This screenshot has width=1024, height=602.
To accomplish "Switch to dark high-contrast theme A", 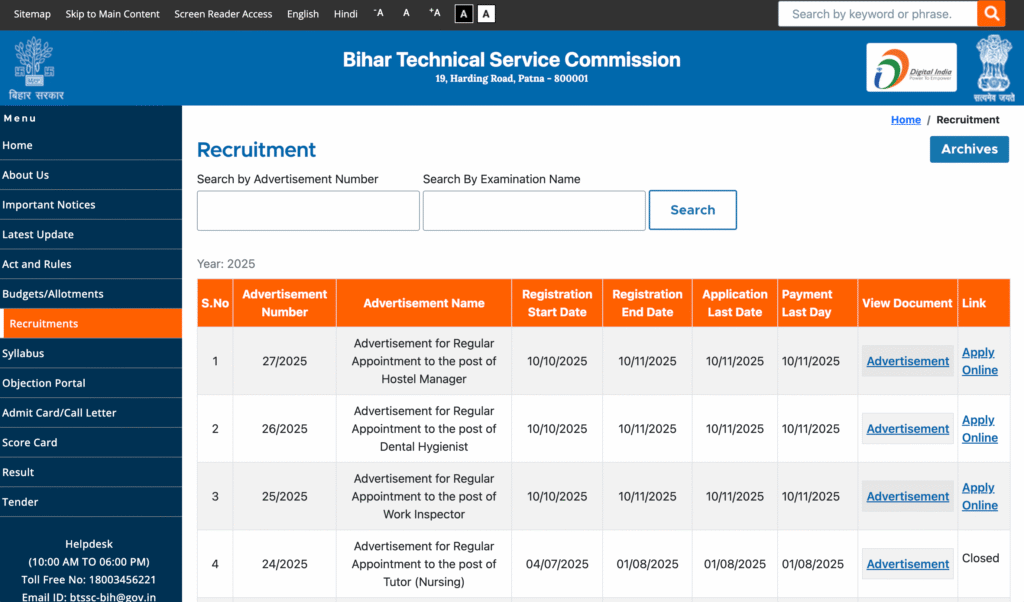I will point(464,14).
